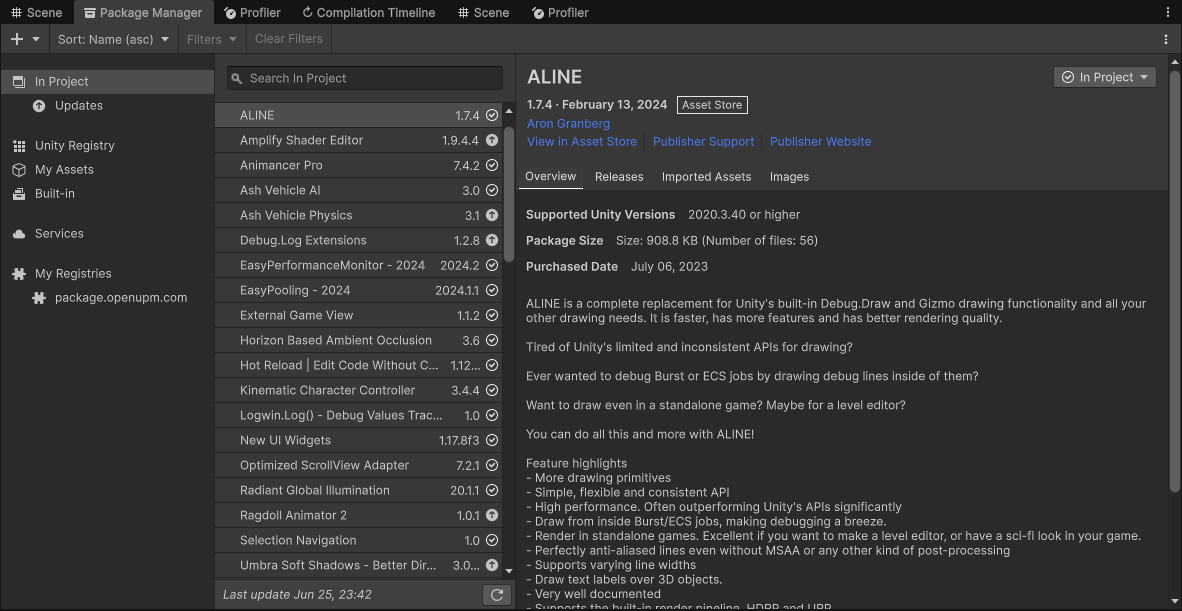Click the Updates arrow badge in sidebar

[38, 107]
